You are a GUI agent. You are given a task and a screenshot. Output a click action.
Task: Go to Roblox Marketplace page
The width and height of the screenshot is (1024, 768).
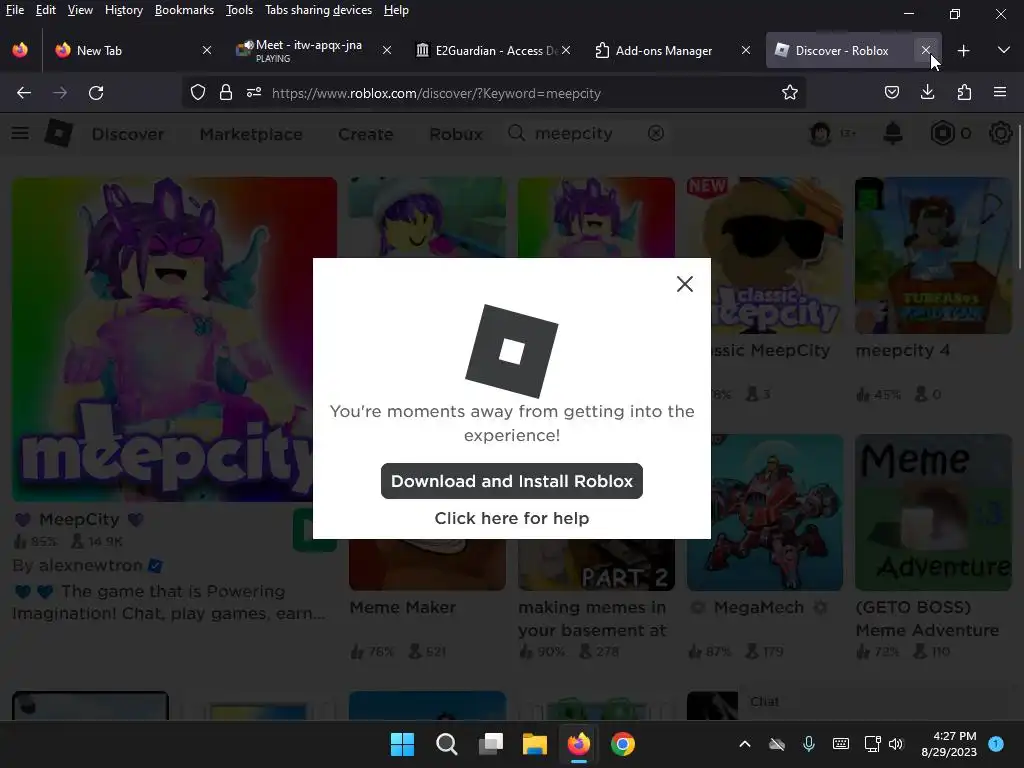251,134
